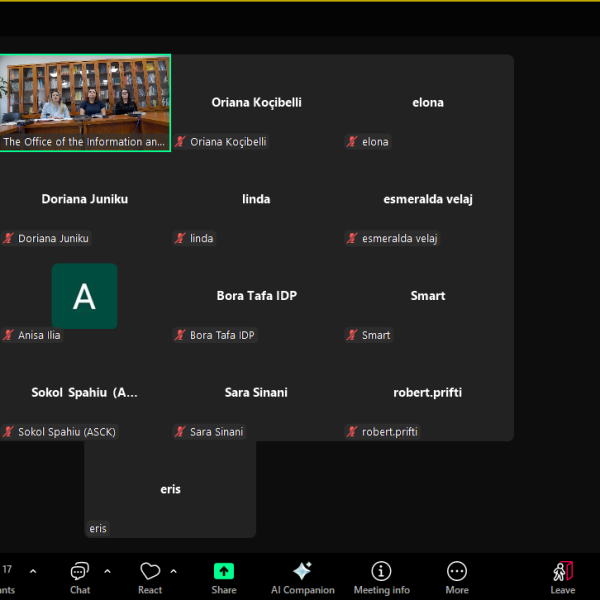Click the React heart icon
The width and height of the screenshot is (600, 600).
(150, 572)
